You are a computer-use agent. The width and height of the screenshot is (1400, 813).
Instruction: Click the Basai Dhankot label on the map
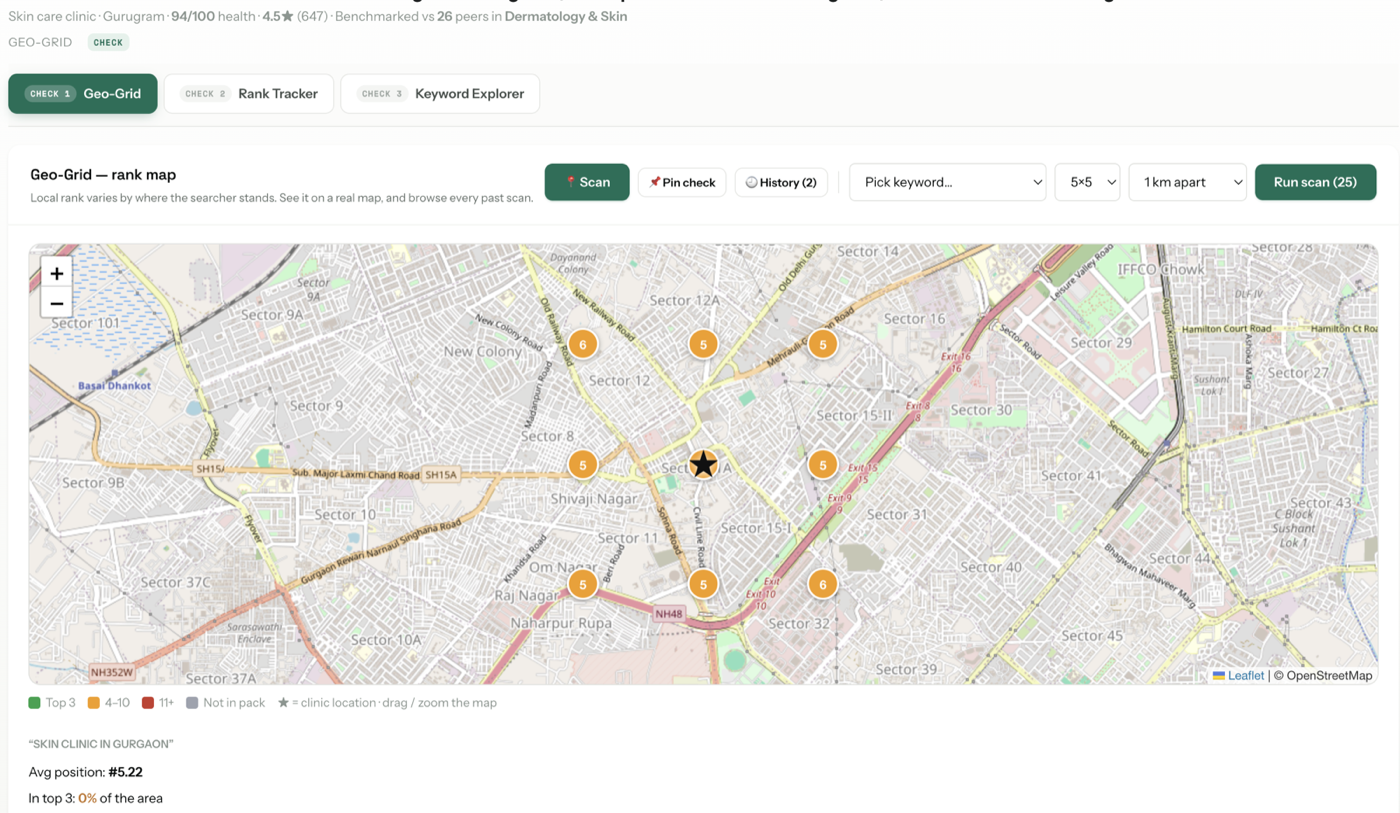coord(114,385)
